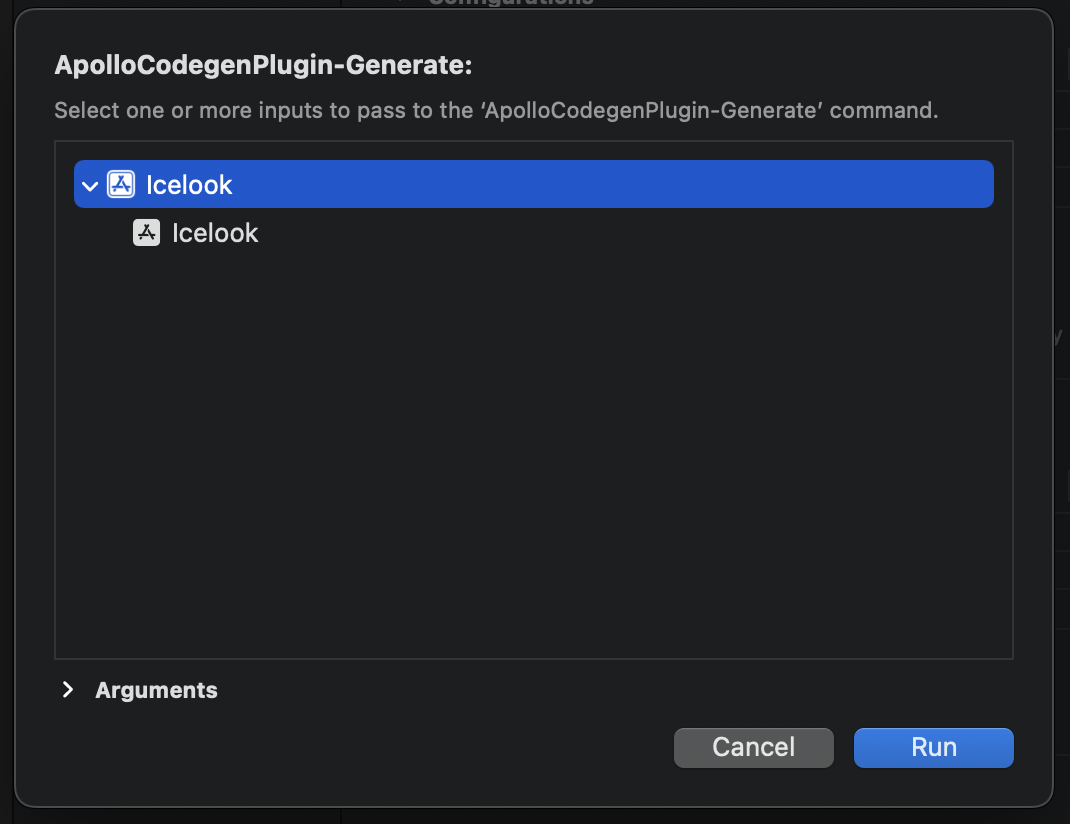
Task: Run the ApolloCodegenPlugin-Generate command
Action: click(x=932, y=747)
